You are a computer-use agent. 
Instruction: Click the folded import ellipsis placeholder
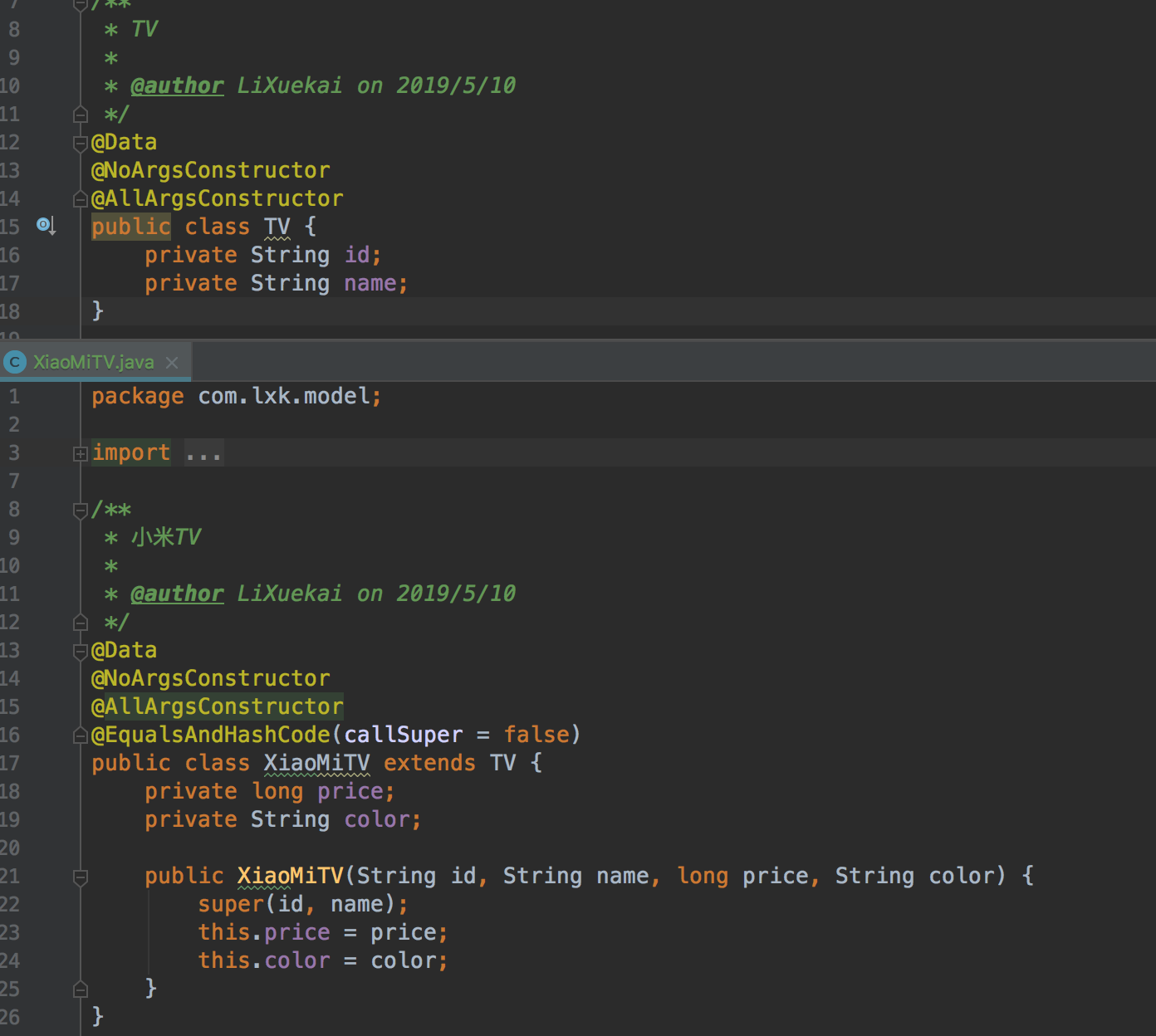tap(203, 453)
